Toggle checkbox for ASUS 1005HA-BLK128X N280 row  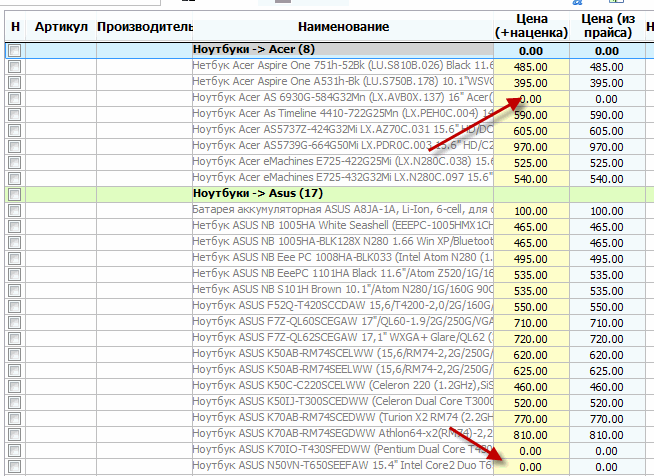pos(15,242)
